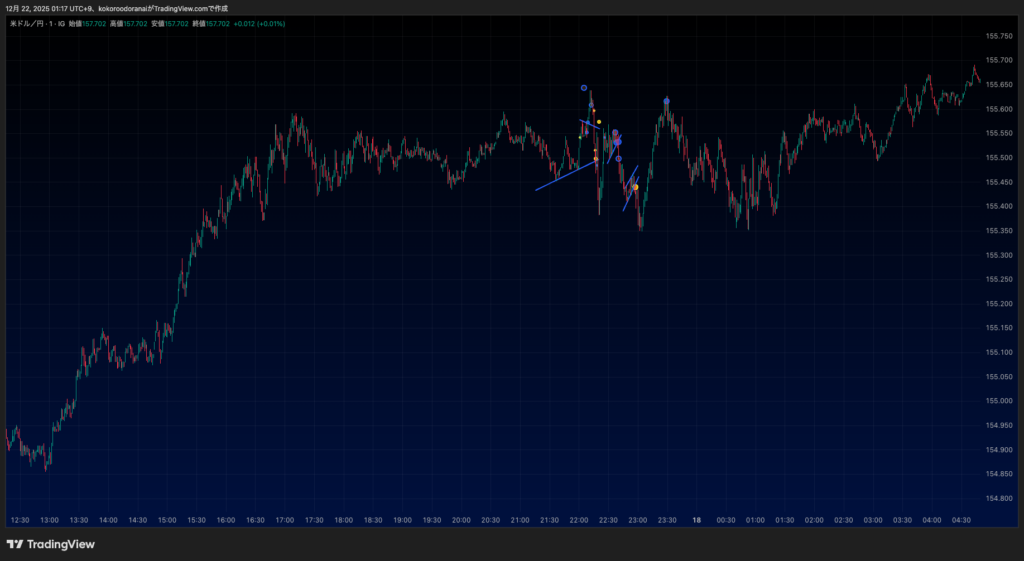1024x561 pixels.
Task: Select the 米ドル/円 · 1 · IG symbol title
Action: pyautogui.click(x=36, y=23)
